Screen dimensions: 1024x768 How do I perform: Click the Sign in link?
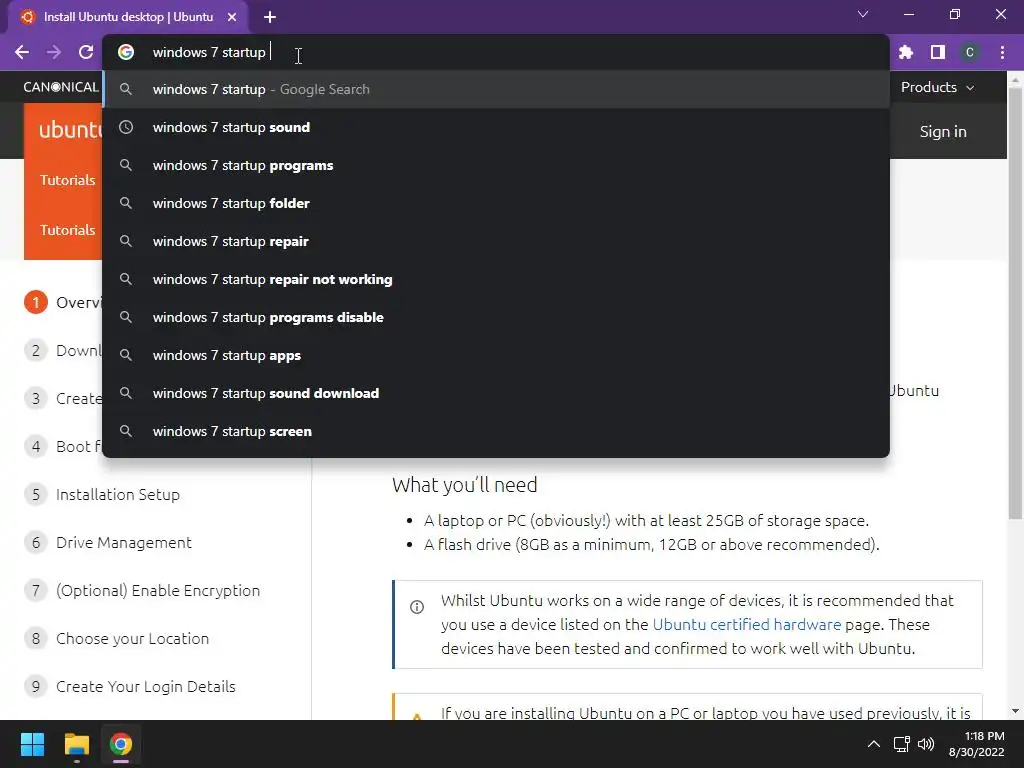pyautogui.click(x=943, y=131)
